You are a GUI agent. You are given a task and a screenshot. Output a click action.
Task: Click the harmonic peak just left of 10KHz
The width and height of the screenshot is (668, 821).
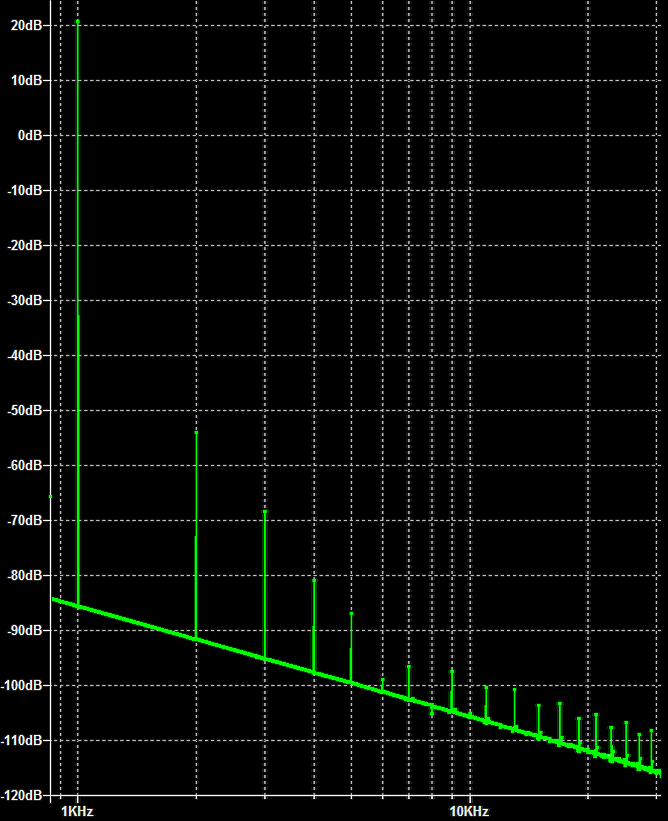452,671
